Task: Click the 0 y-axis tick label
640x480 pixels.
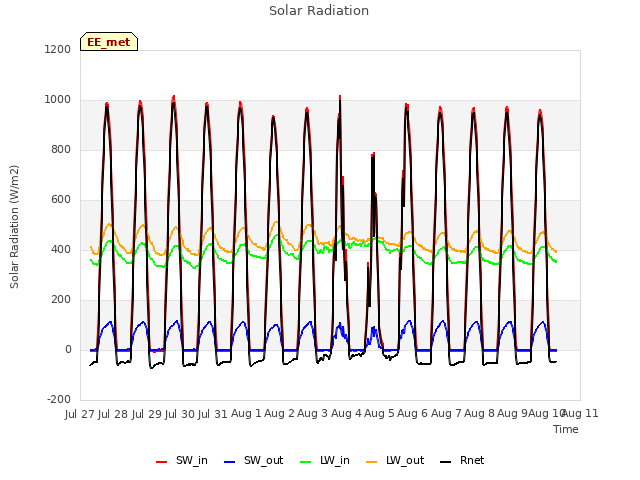Action: [68, 350]
